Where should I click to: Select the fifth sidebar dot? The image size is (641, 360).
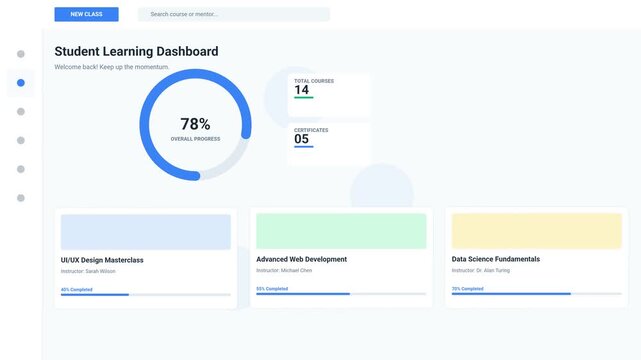pos(20,169)
